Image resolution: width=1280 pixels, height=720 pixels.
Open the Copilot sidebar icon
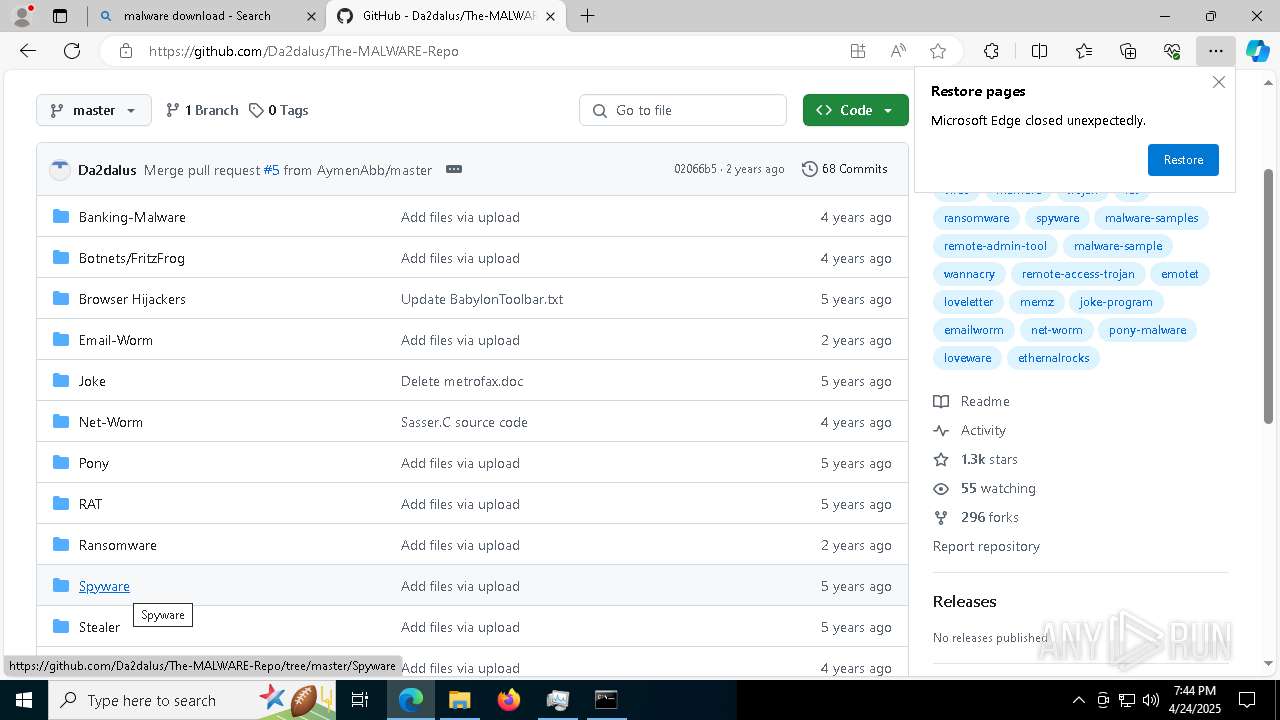tap(1257, 51)
